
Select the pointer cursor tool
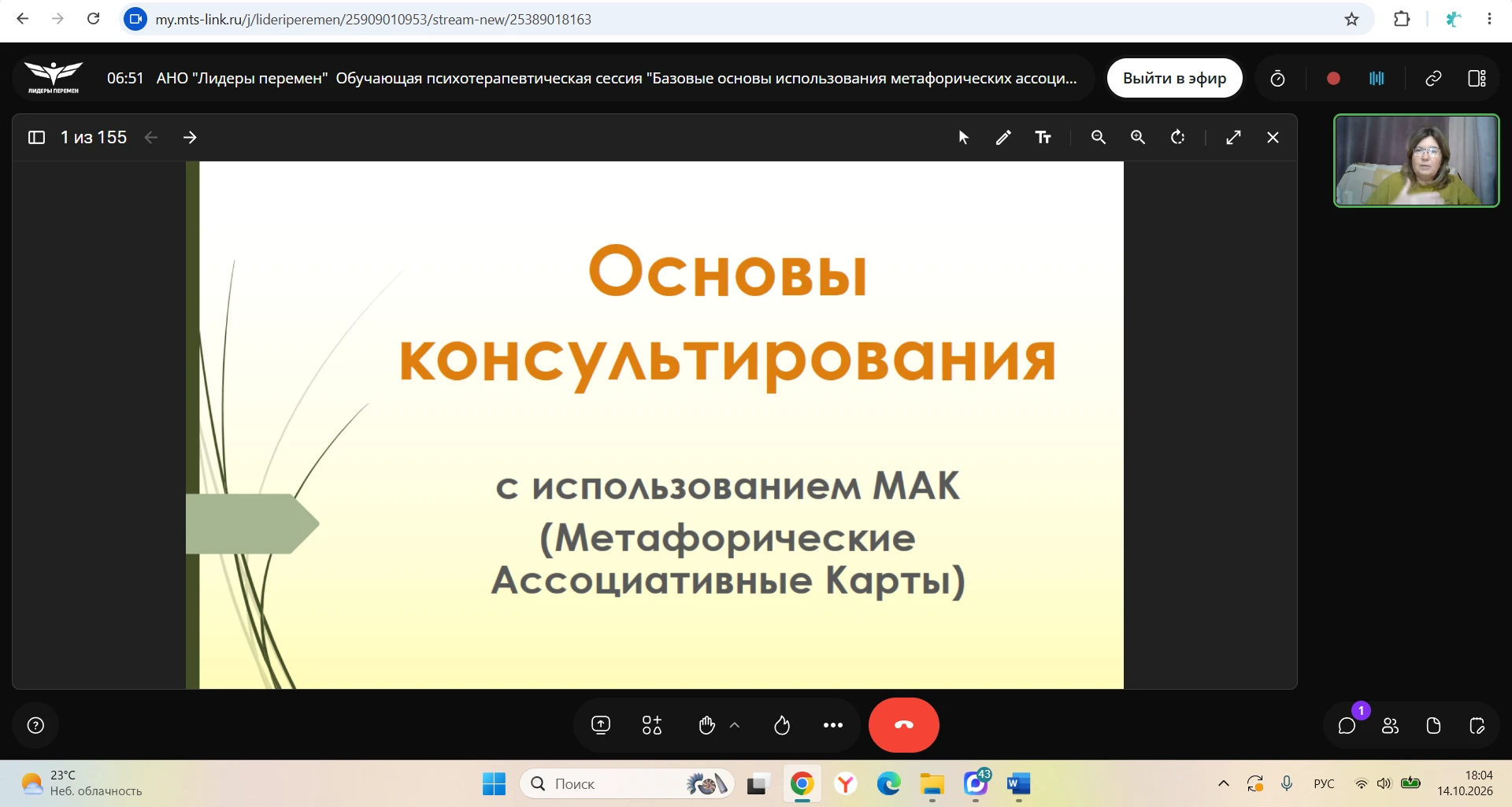click(964, 137)
